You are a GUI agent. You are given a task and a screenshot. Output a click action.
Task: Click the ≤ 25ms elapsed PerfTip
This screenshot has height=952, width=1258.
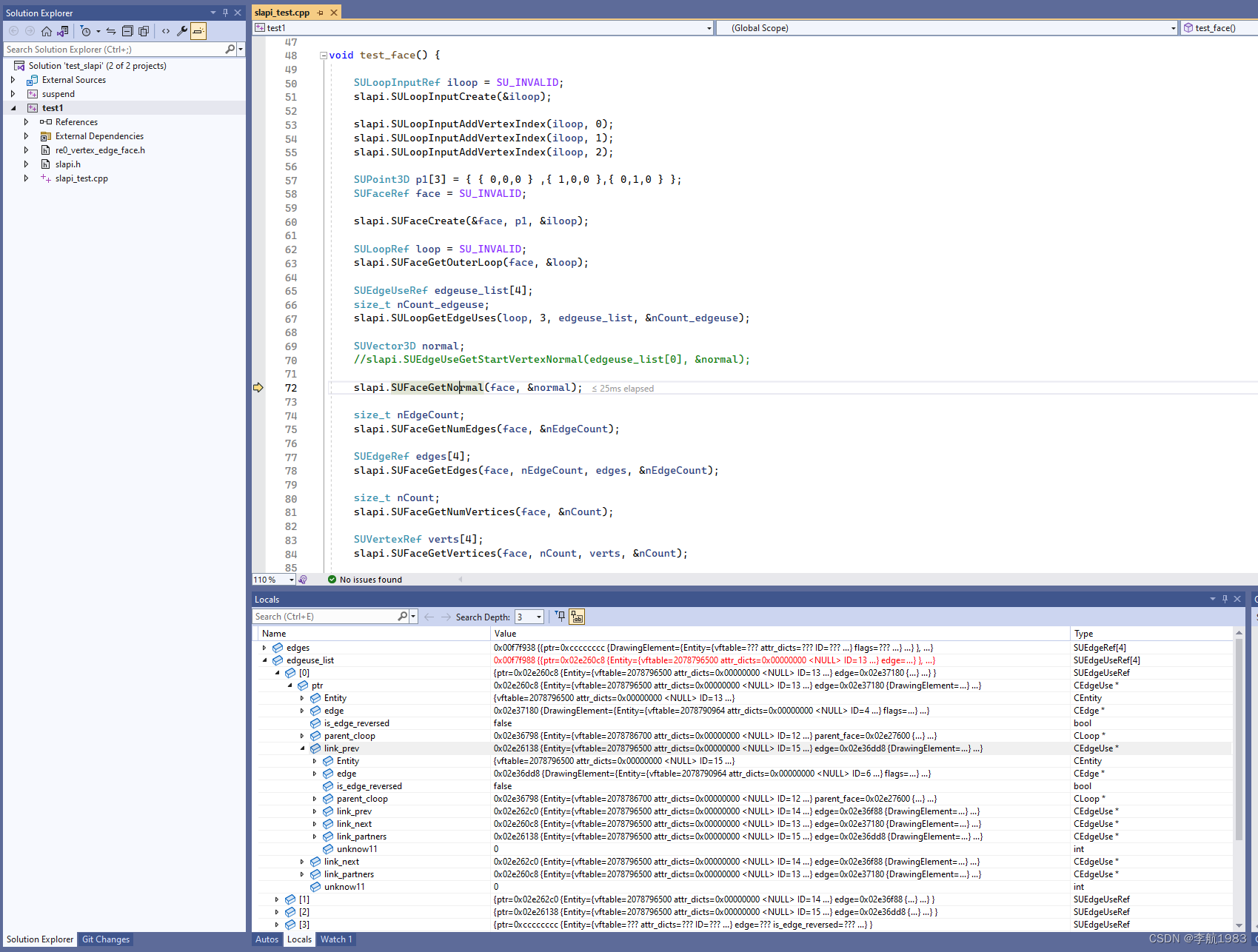(x=623, y=389)
